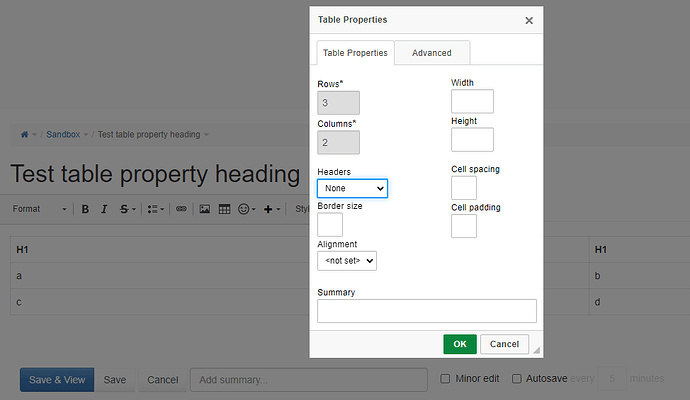Click table cell containing b
690x400 pixels.
click(x=639, y=276)
